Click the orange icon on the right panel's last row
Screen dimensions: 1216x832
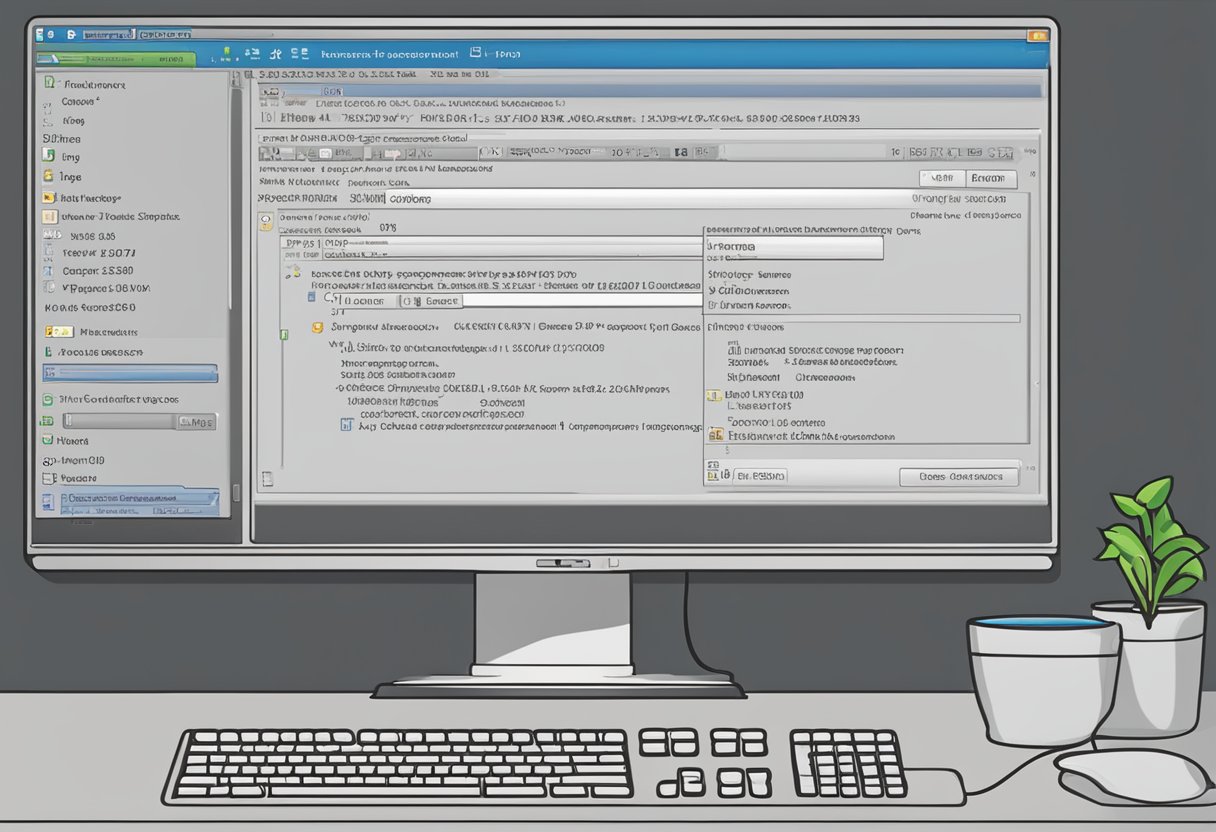(715, 435)
